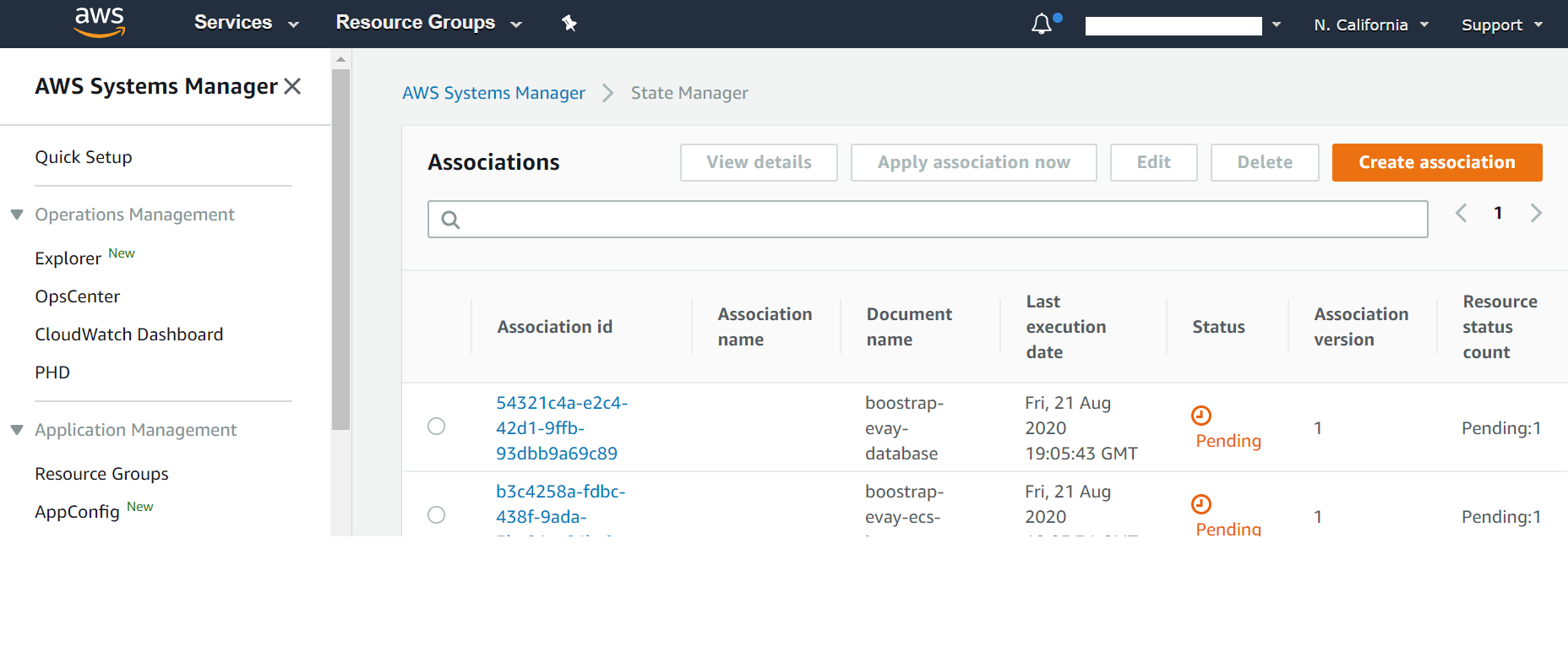Viewport: 1568px width, 658px height.
Task: Open the Resource Groups menu
Action: coord(429,23)
